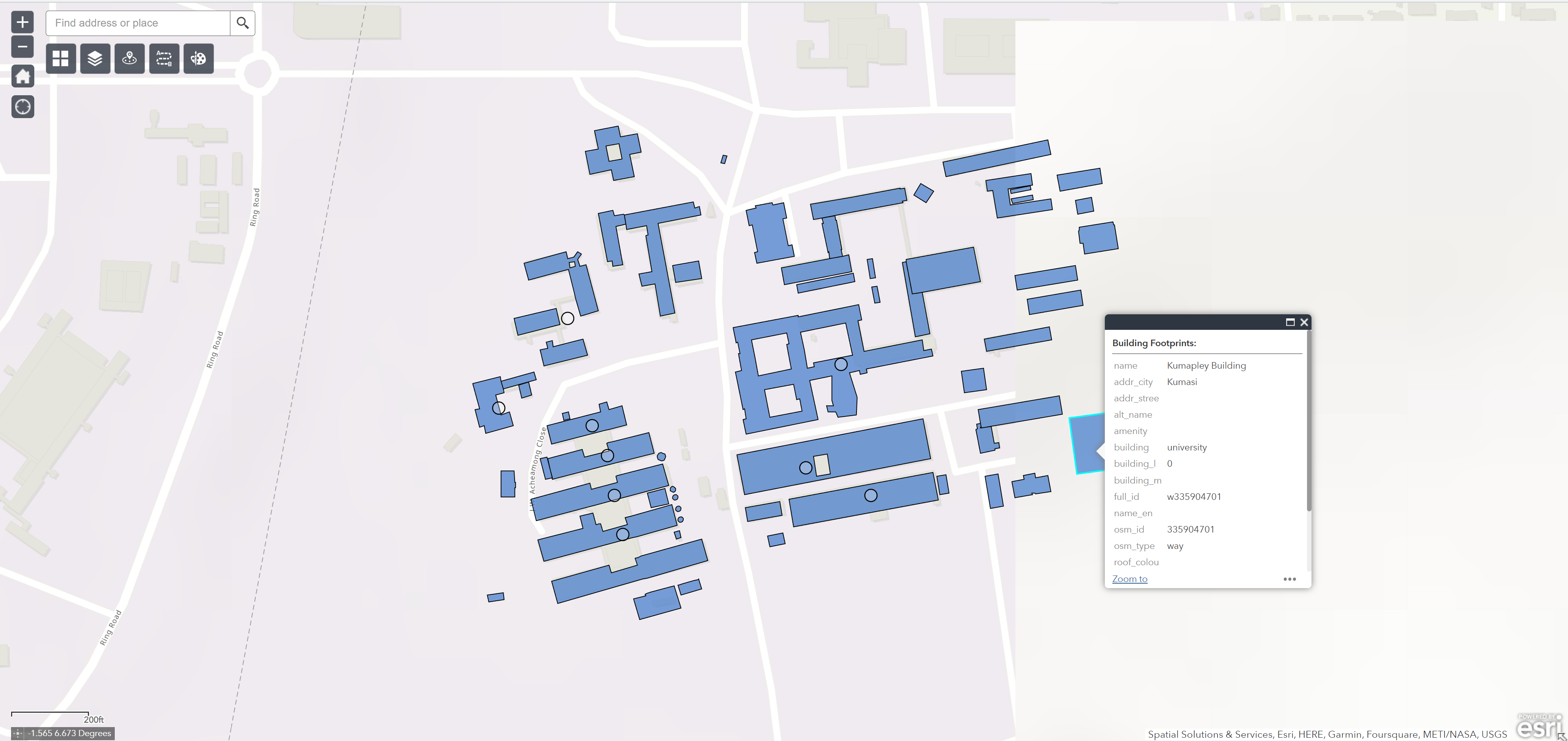Toggle the coordinate widget crosshair button
Screen dimensions: 1568x741
click(18, 734)
